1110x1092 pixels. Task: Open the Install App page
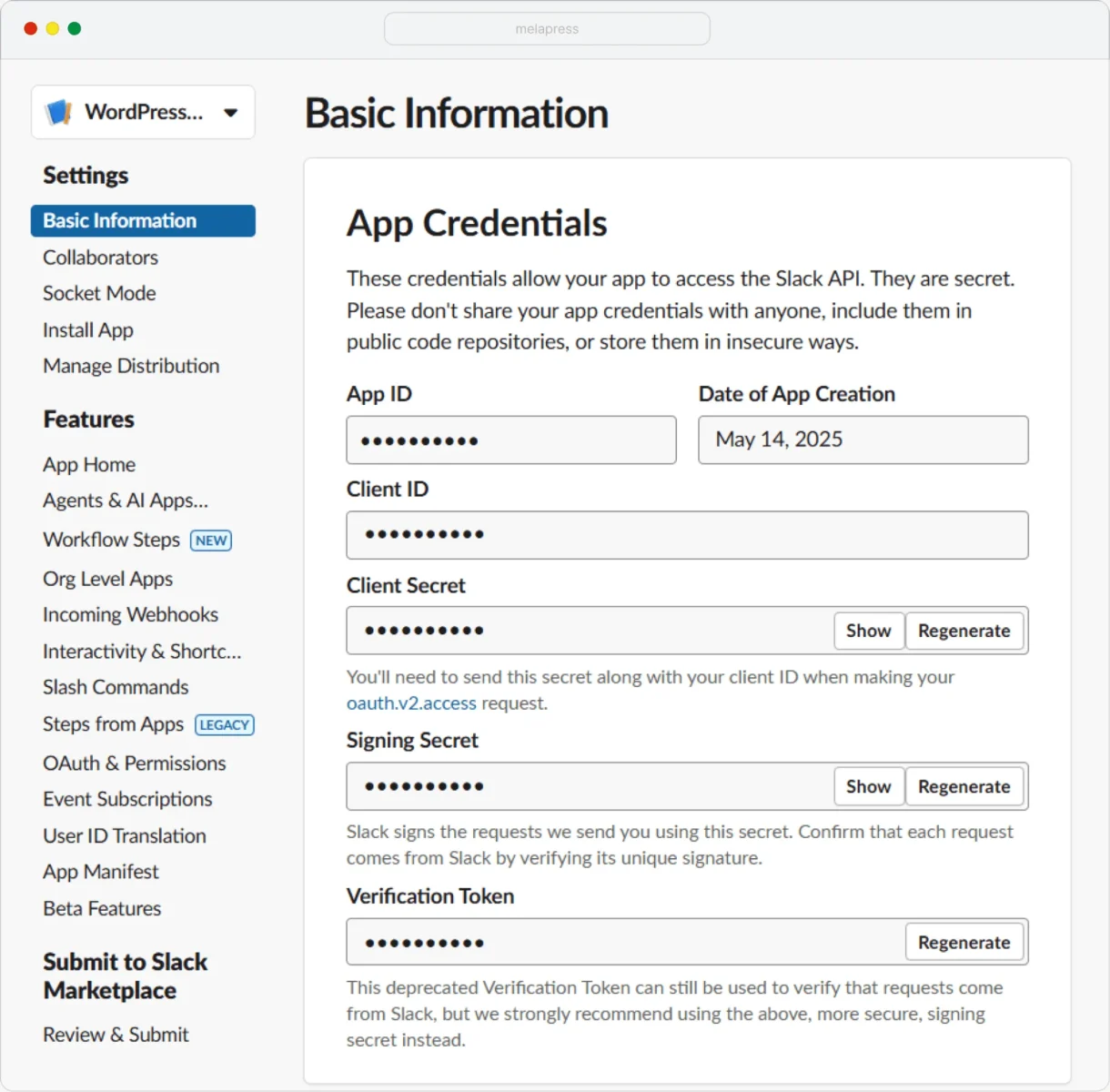tap(88, 330)
